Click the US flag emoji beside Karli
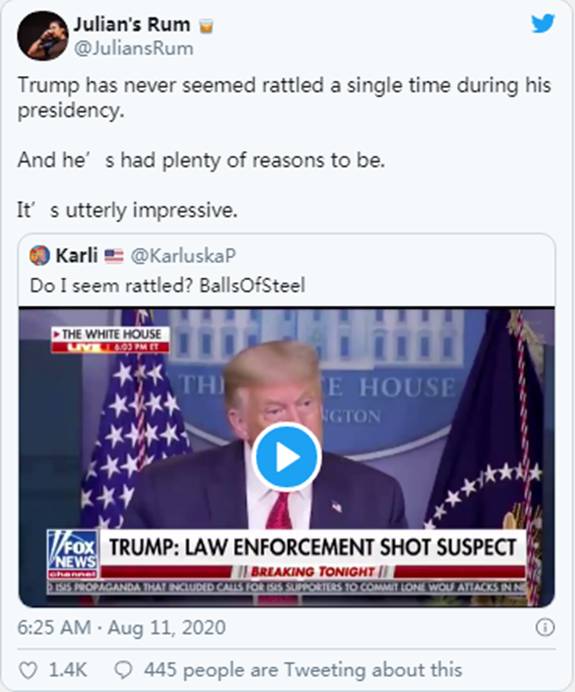Image resolution: width=575 pixels, height=692 pixels. point(114,255)
